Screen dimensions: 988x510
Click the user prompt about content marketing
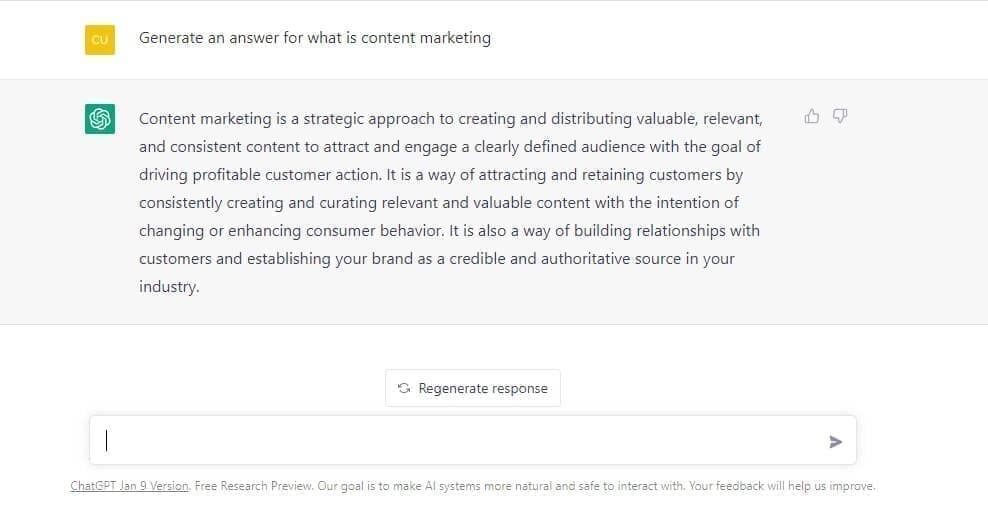[315, 38]
